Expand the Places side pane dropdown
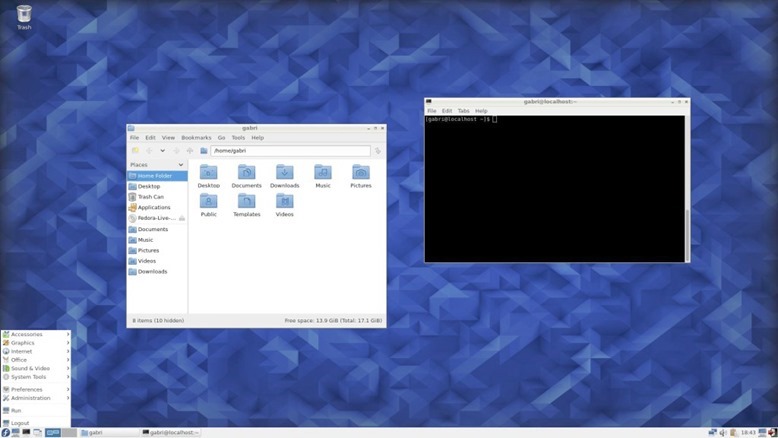The width and height of the screenshot is (778, 438). (181, 165)
